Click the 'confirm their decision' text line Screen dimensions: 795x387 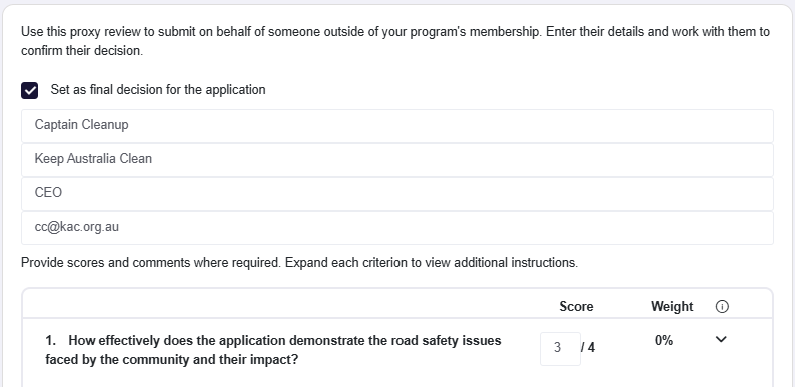82,51
